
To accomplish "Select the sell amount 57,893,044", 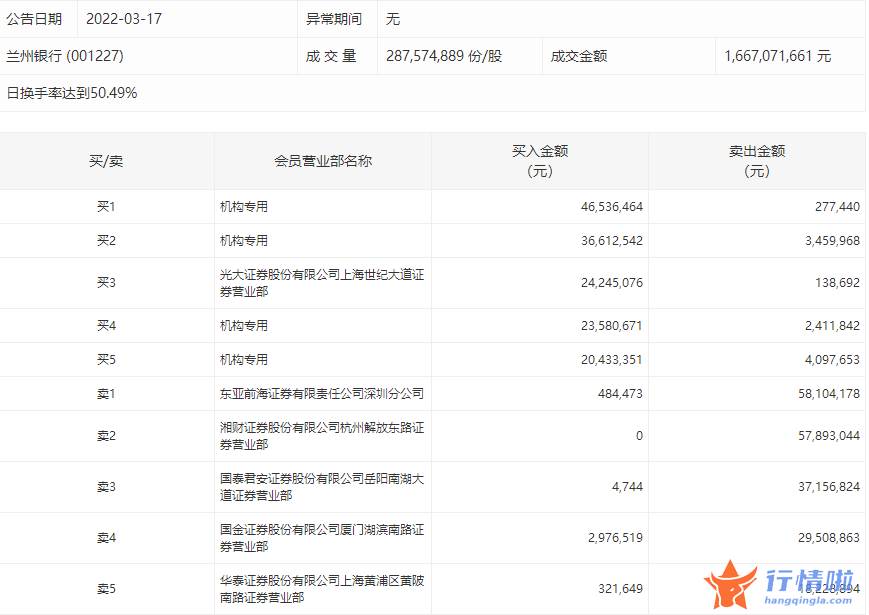I will (829, 436).
